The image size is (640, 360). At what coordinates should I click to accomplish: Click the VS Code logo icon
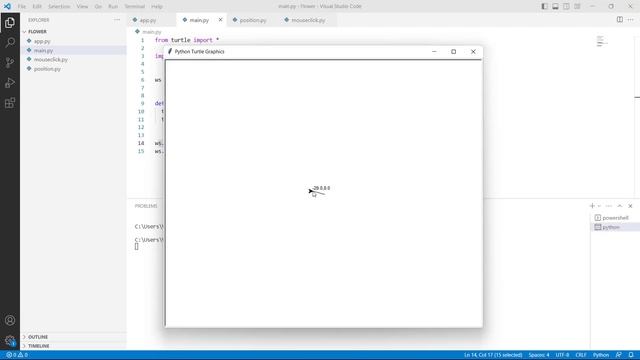(x=7, y=6)
